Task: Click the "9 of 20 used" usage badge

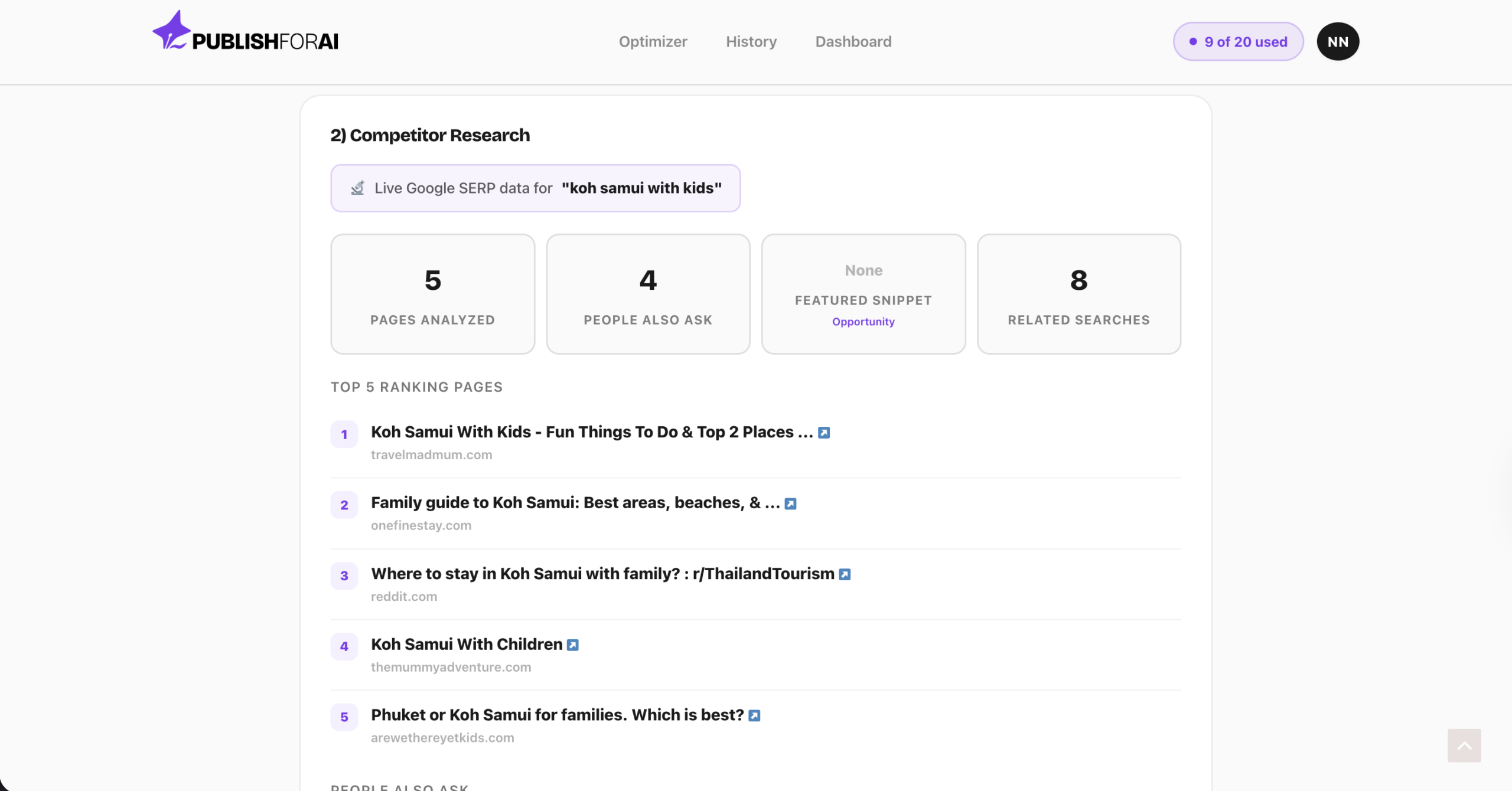Action: pyautogui.click(x=1238, y=41)
